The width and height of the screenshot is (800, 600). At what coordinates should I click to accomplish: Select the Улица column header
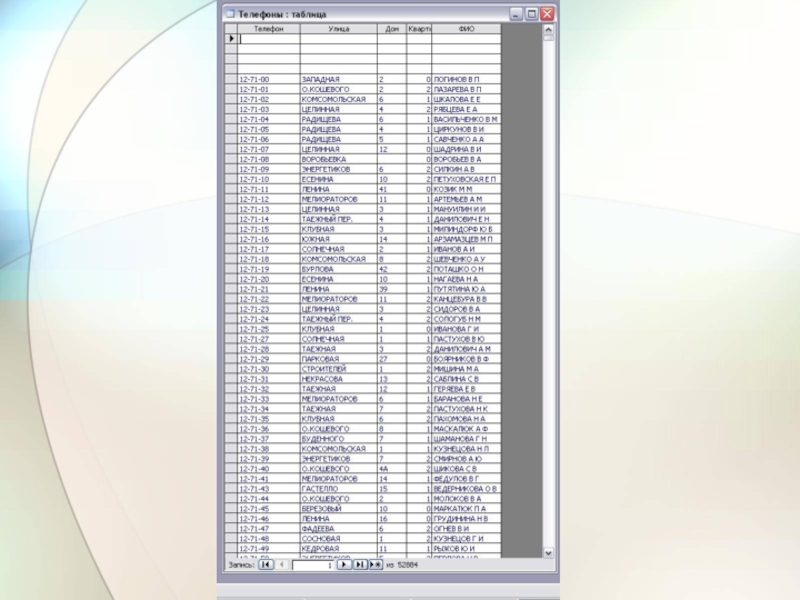338,29
